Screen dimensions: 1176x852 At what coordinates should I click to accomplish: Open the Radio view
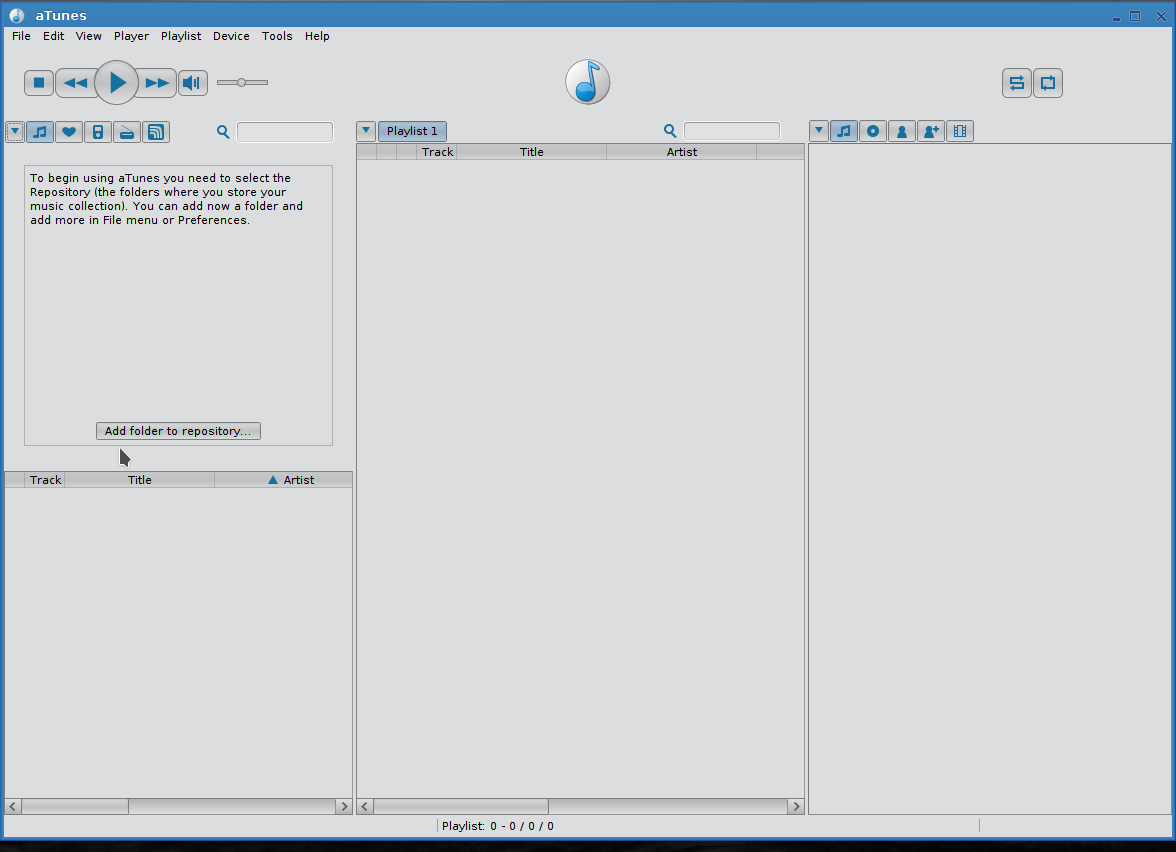pos(127,132)
